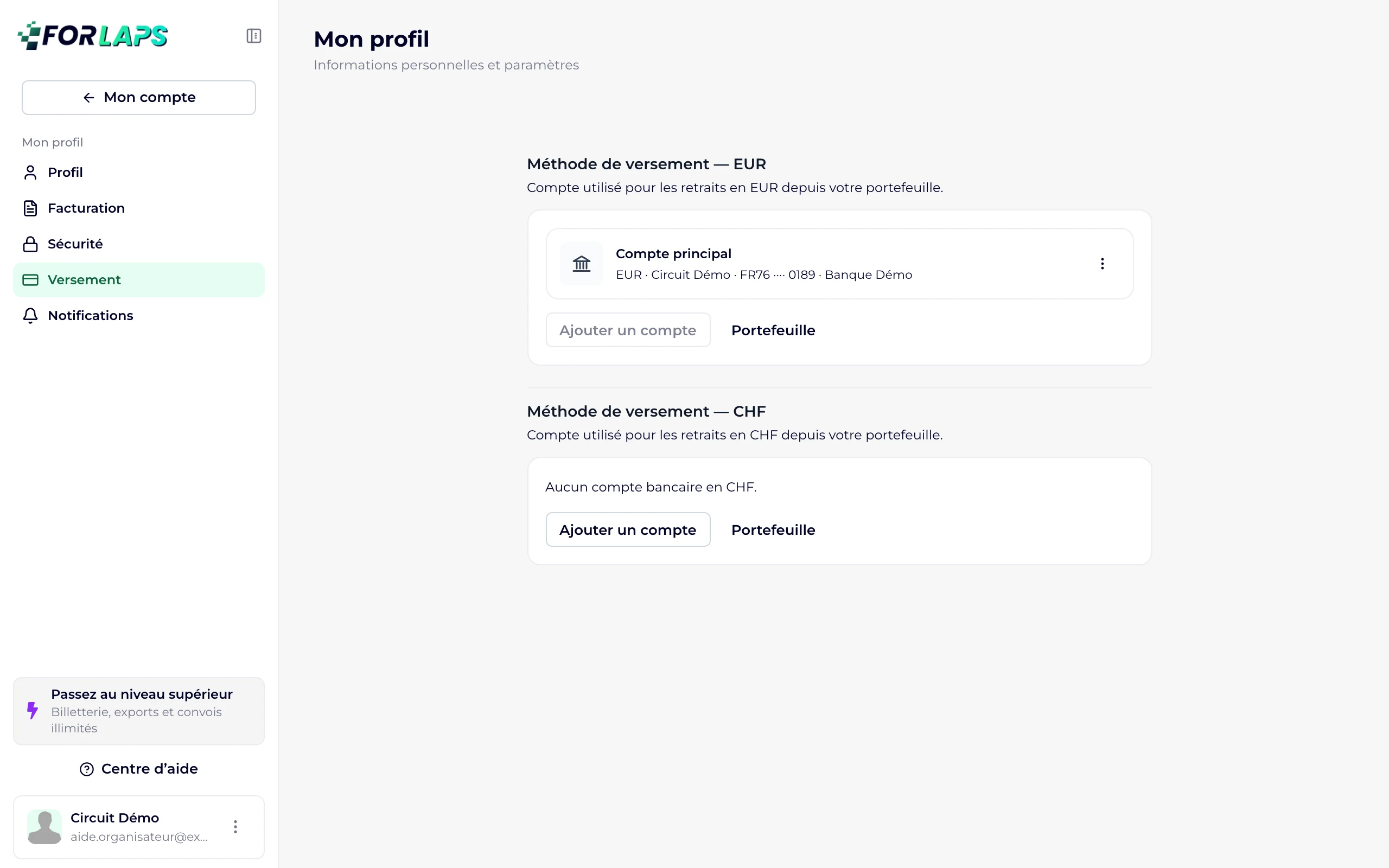Image resolution: width=1389 pixels, height=868 pixels.
Task: Click the purple lightning upgrade icon
Action: pos(33,711)
